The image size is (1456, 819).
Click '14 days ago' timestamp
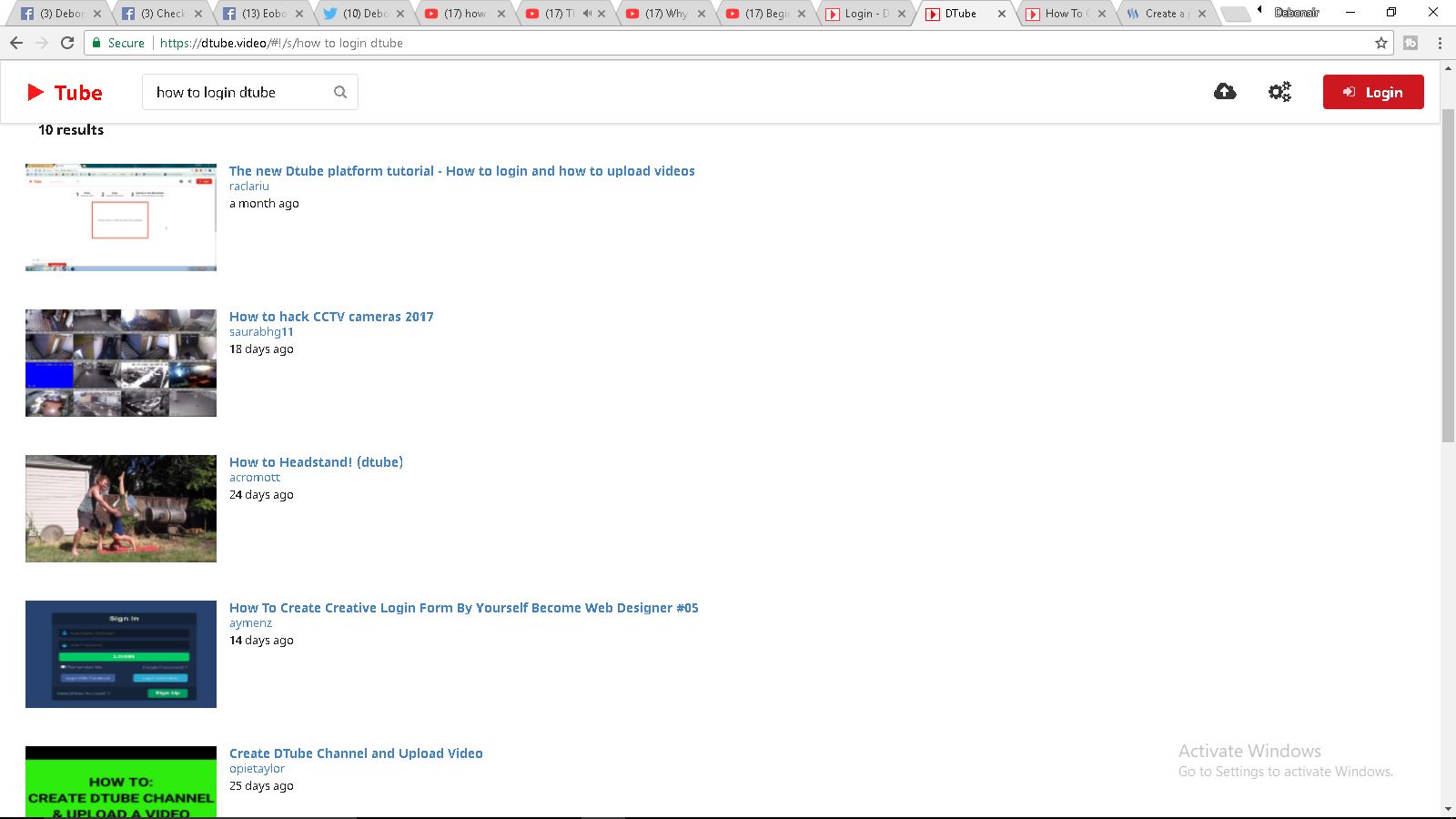coord(261,641)
